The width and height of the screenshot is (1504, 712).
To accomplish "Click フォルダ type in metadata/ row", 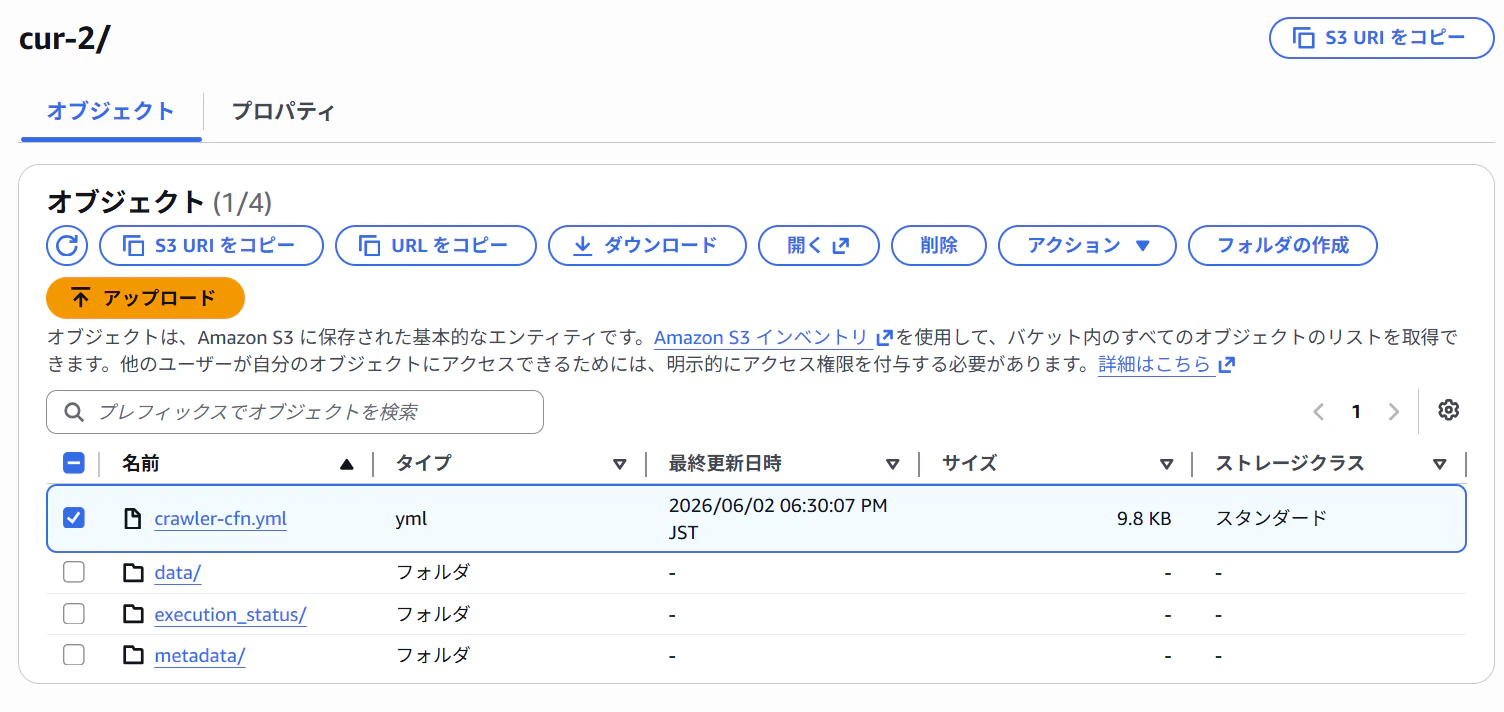I will 433,655.
